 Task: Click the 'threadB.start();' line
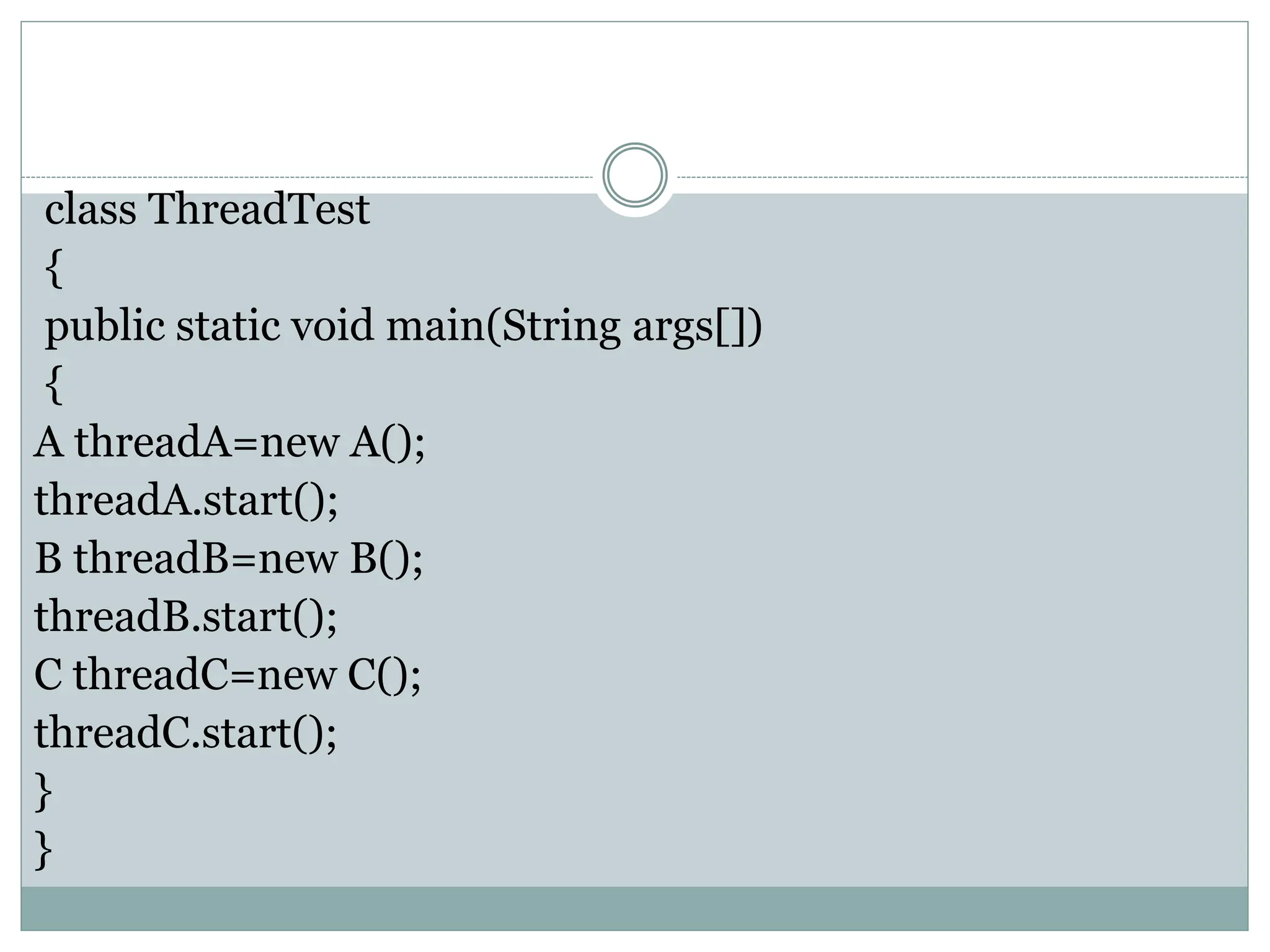point(185,617)
